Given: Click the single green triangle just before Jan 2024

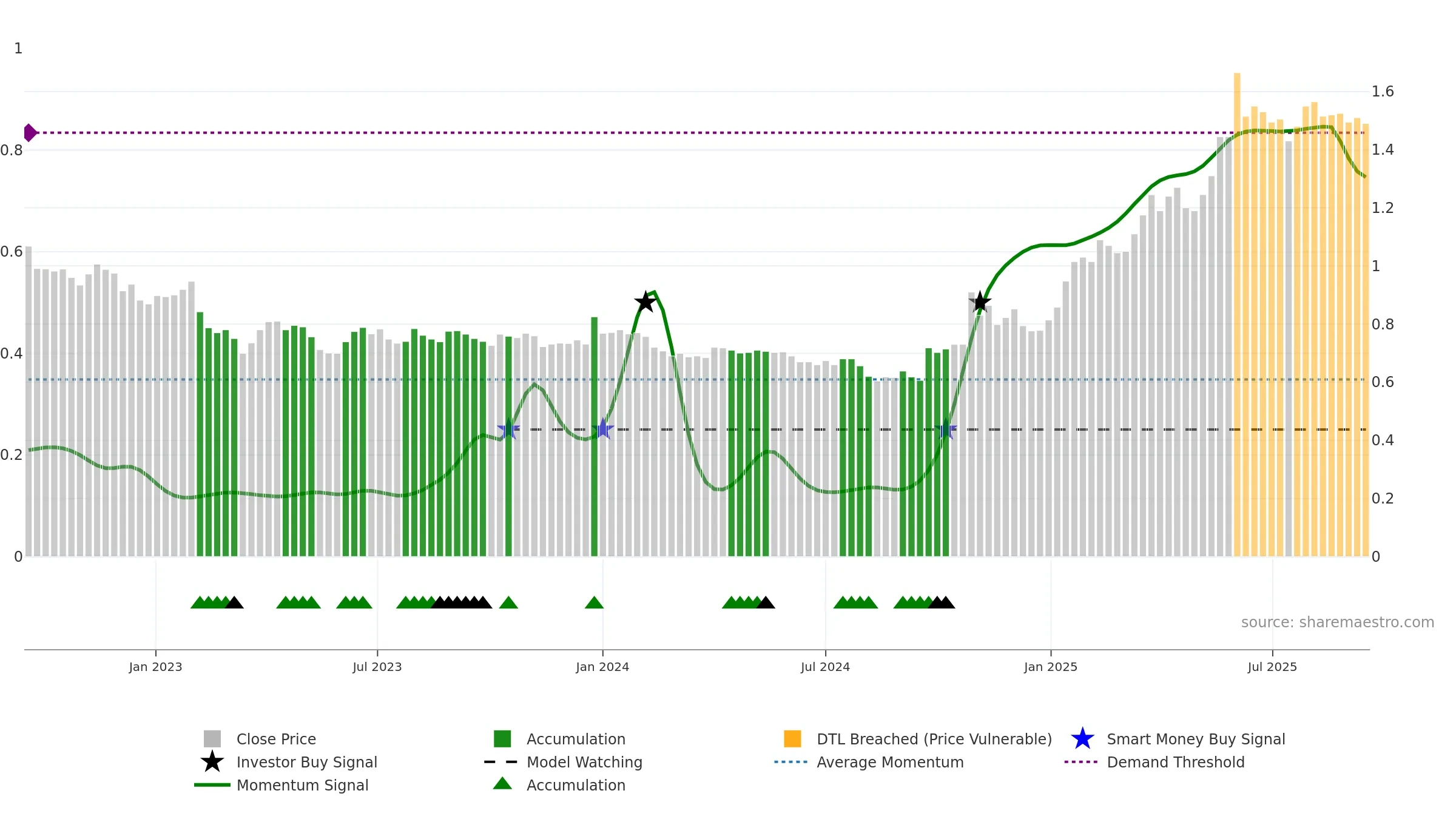Looking at the screenshot, I should click(x=594, y=602).
